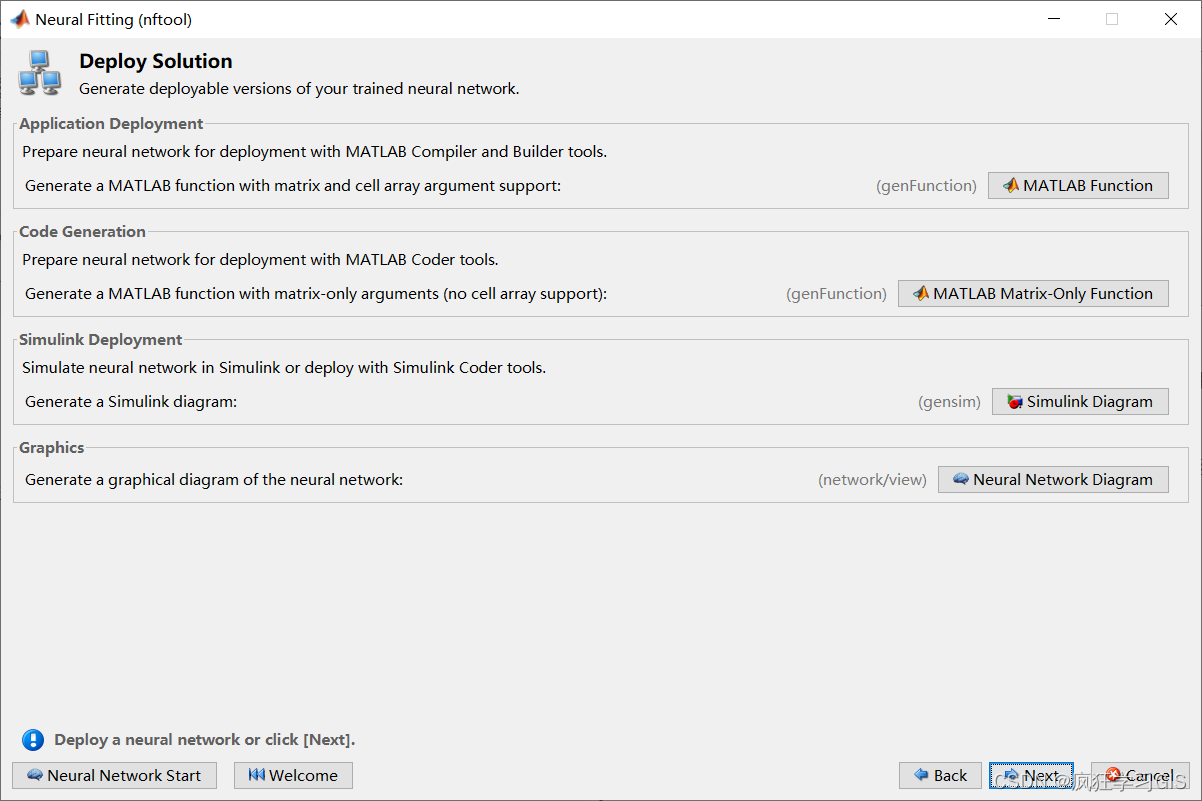This screenshot has height=801, width=1202.
Task: Click the 'Deploy a neural network' status message
Action: (205, 740)
